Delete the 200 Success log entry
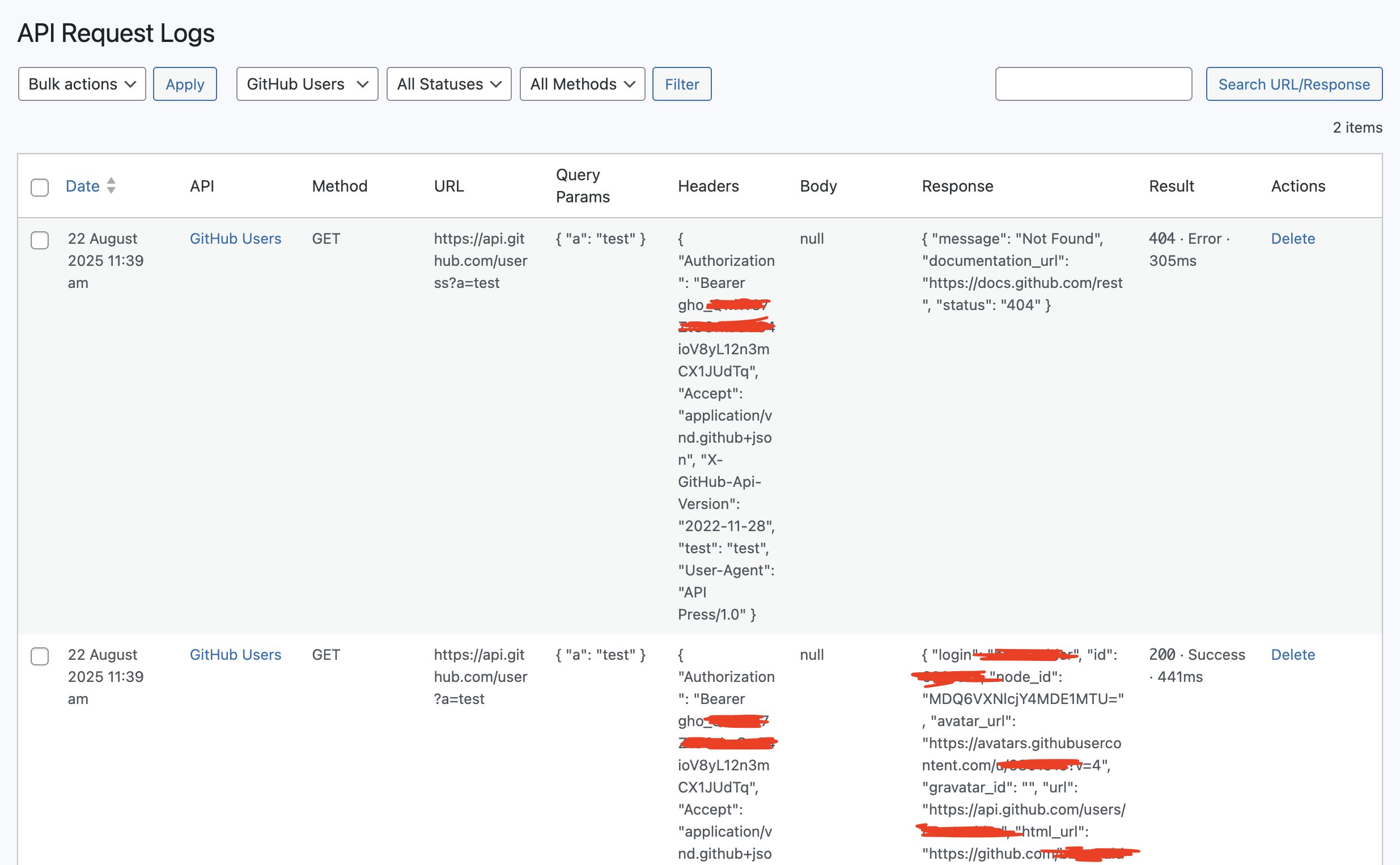Image resolution: width=1400 pixels, height=865 pixels. coord(1292,655)
